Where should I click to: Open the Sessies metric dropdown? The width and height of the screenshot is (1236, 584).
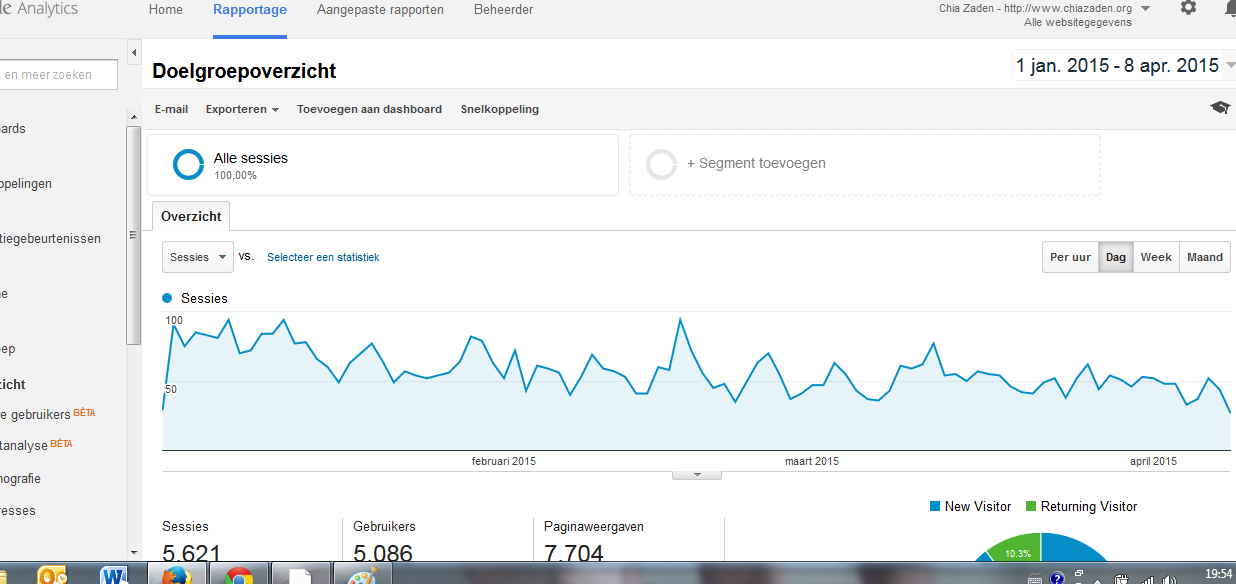click(198, 257)
